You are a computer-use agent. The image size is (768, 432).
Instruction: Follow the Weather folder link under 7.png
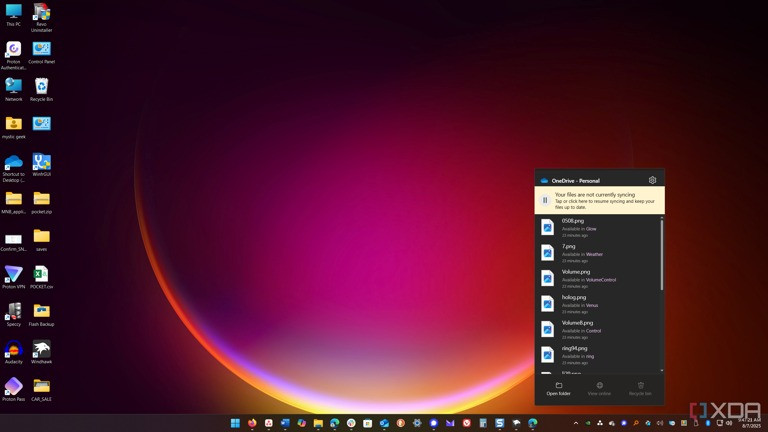tap(594, 254)
